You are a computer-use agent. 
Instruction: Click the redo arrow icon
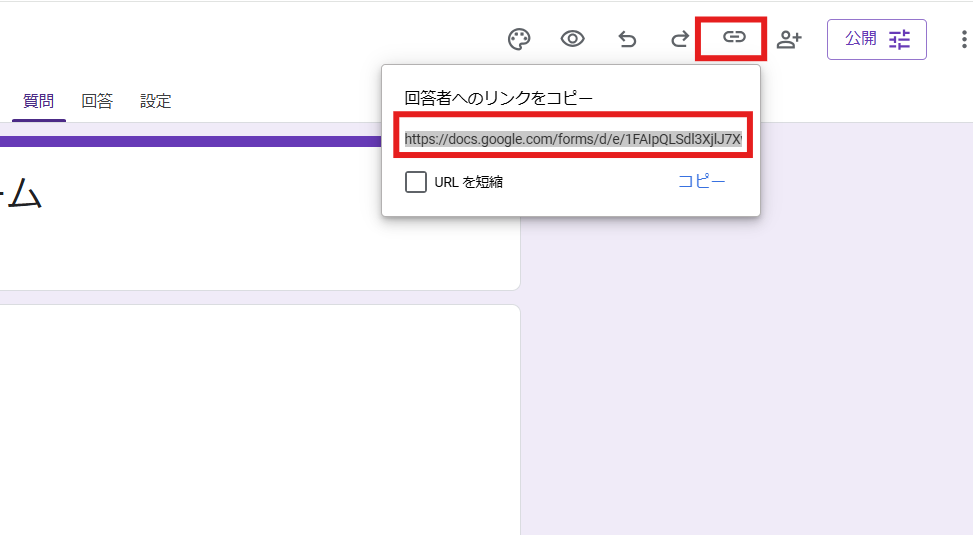tap(680, 39)
